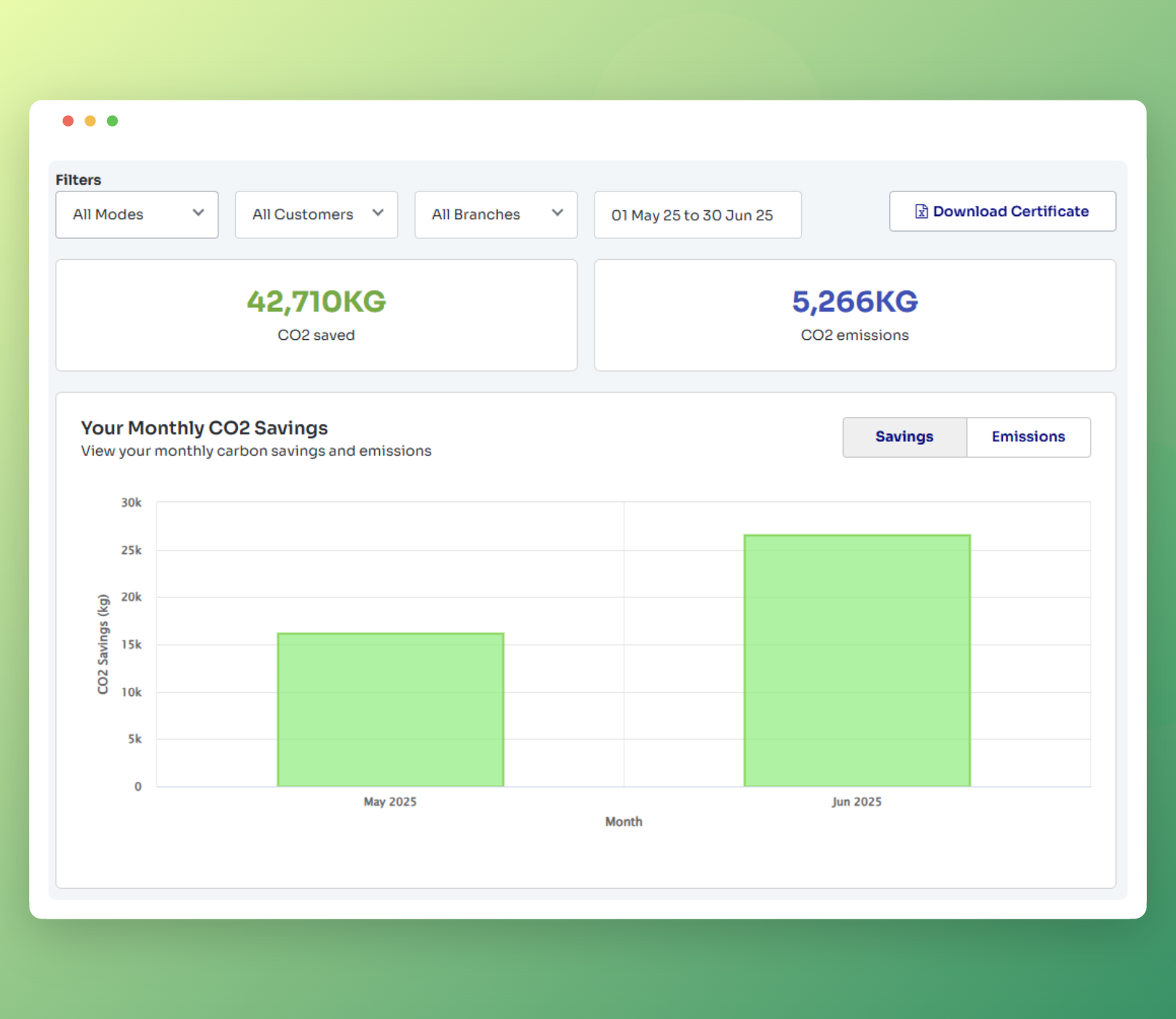Click the May 2025 savings bar
Screen dimensions: 1176x1019
(391, 710)
